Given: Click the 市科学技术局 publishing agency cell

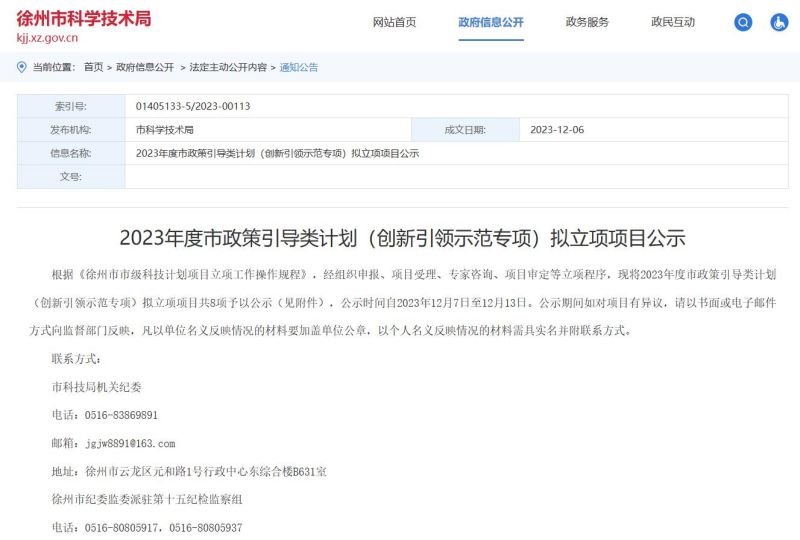Looking at the screenshot, I should [165, 129].
